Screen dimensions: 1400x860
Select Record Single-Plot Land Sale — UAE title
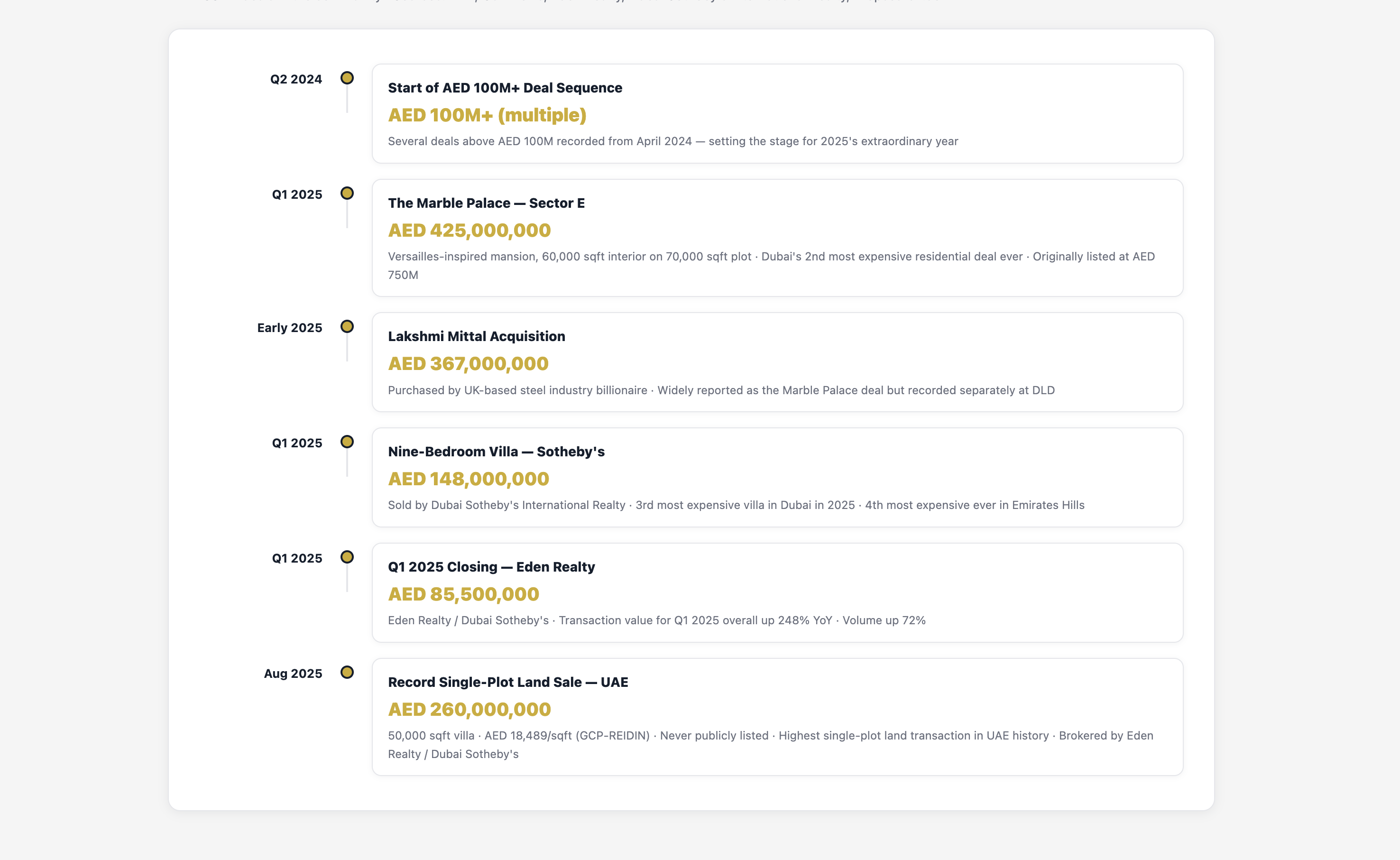(508, 683)
